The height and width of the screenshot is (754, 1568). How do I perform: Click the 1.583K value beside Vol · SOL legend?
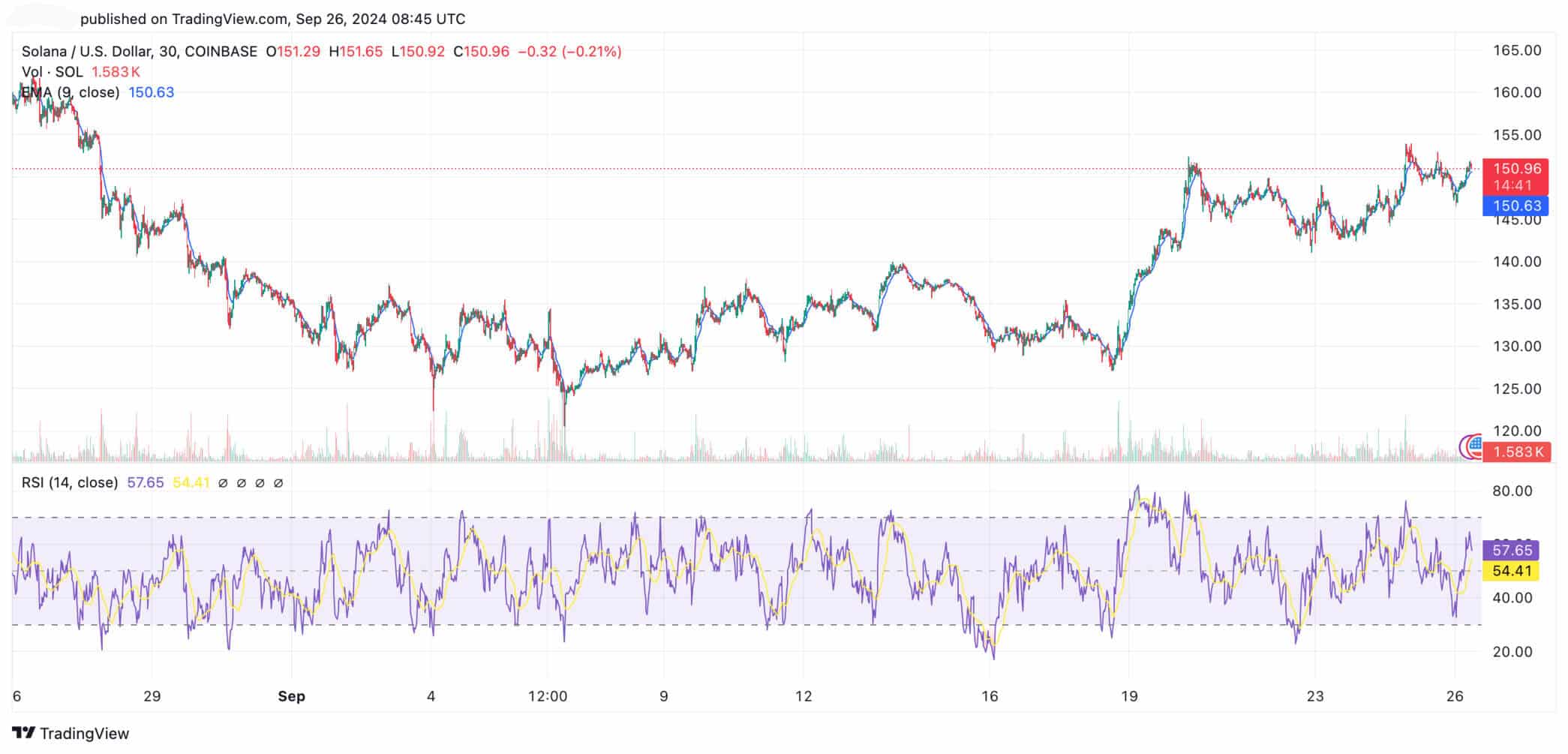[116, 72]
